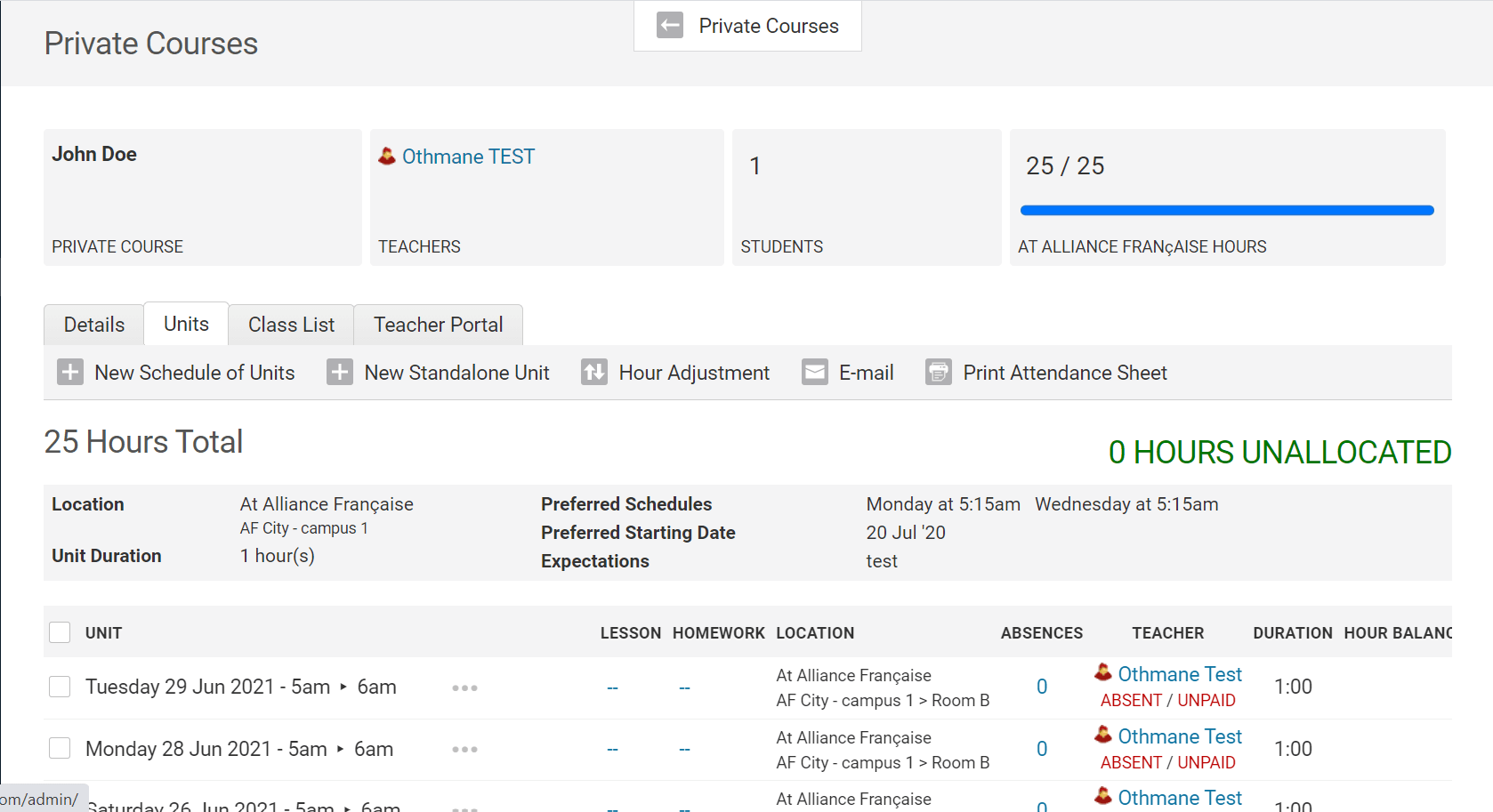1493x812 pixels.
Task: Expand the options dots on the Saturday 26 Jun row
Action: click(x=464, y=808)
